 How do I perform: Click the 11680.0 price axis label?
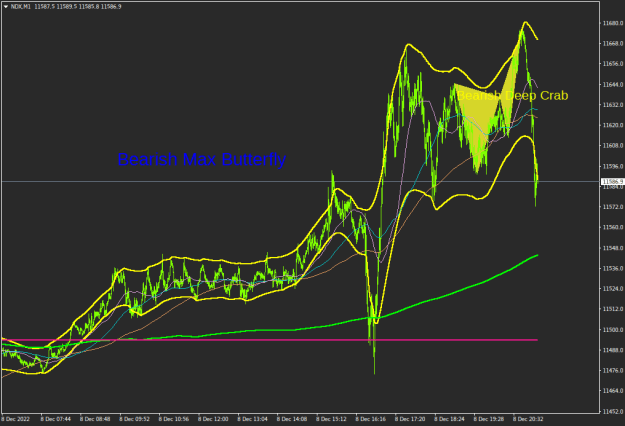coord(613,23)
